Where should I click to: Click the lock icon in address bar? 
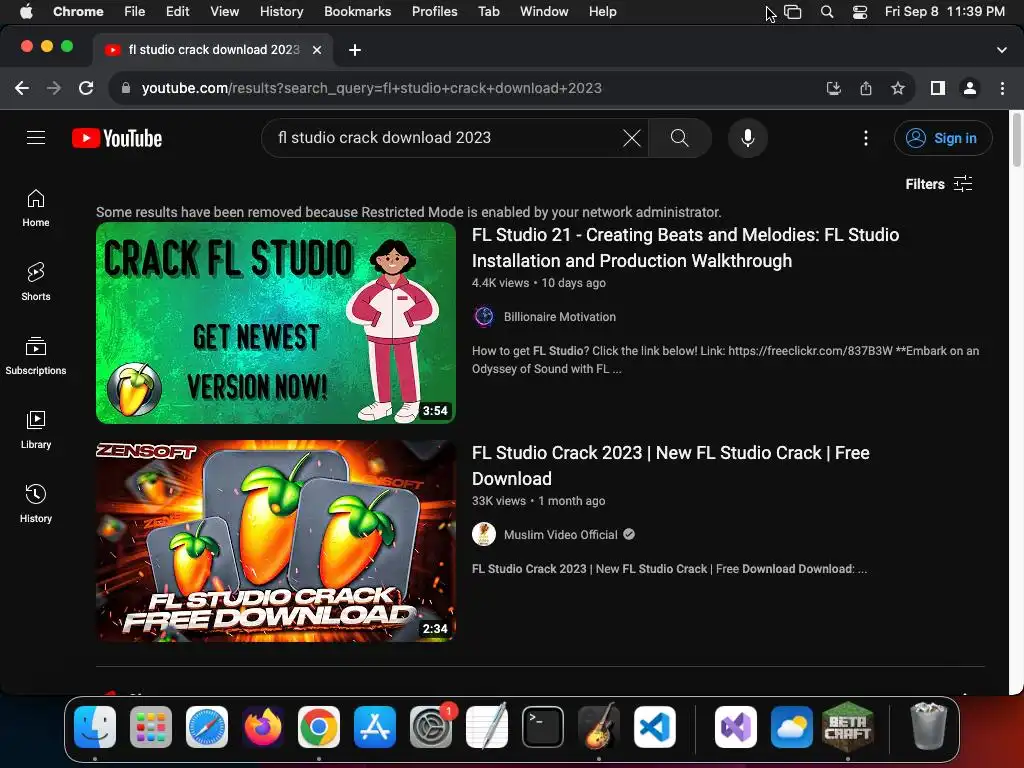126,88
